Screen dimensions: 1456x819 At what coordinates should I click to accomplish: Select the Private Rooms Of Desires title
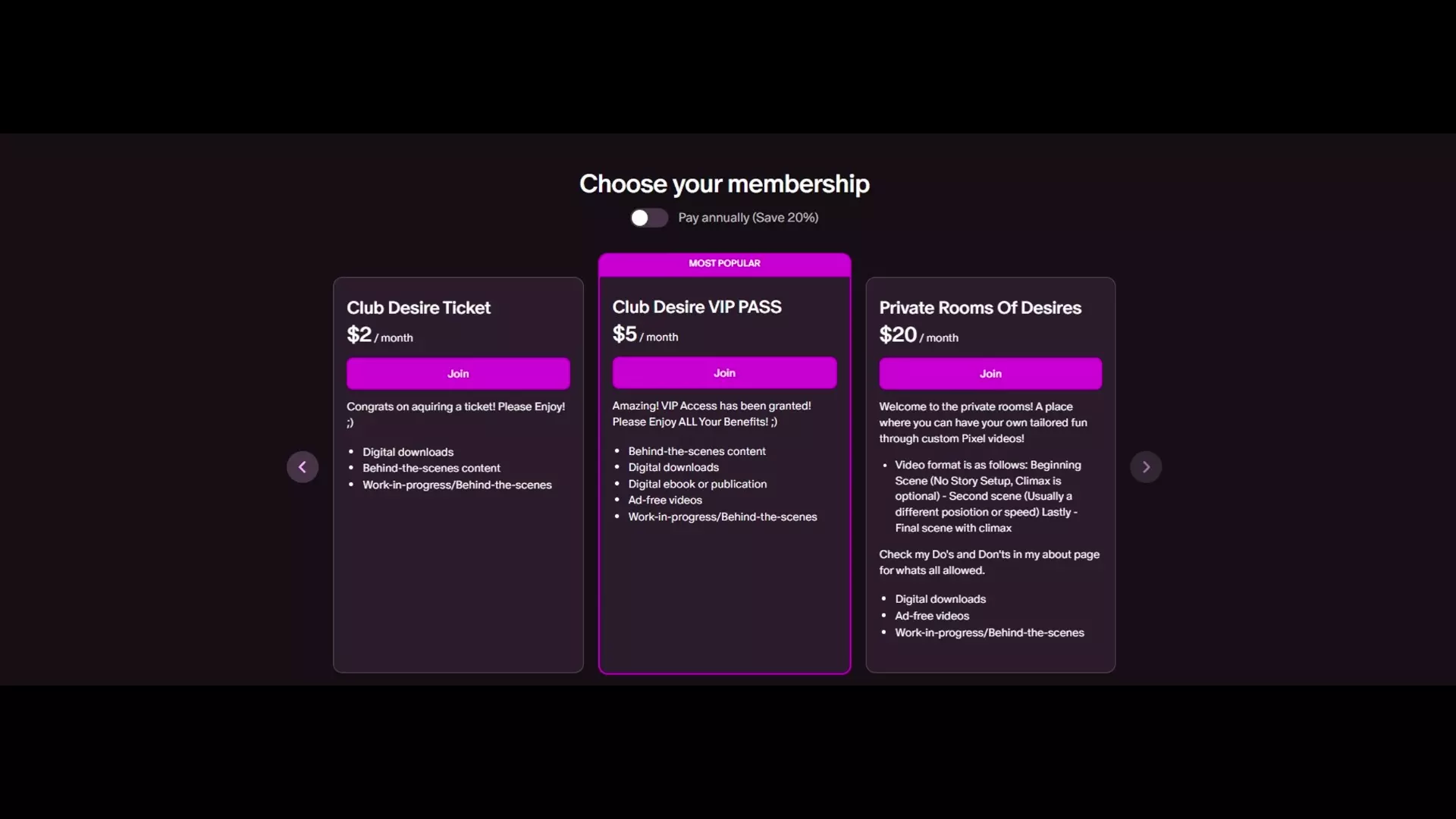click(980, 308)
